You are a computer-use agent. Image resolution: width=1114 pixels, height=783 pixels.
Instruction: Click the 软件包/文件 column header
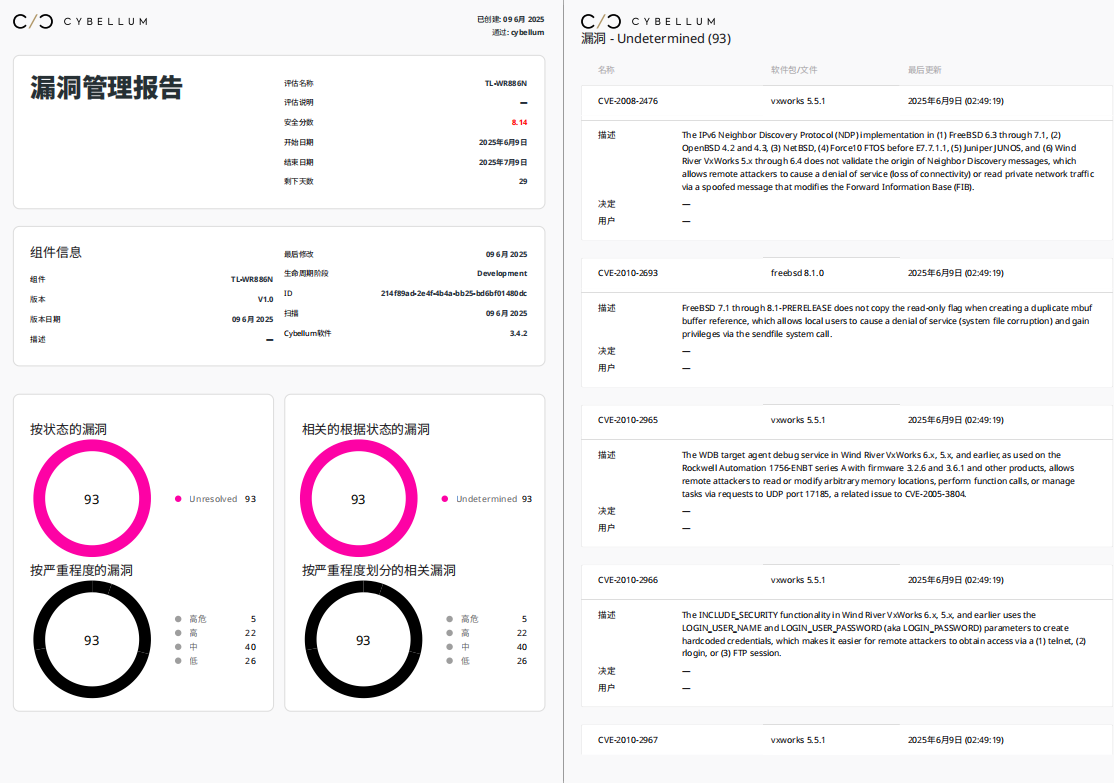794,70
